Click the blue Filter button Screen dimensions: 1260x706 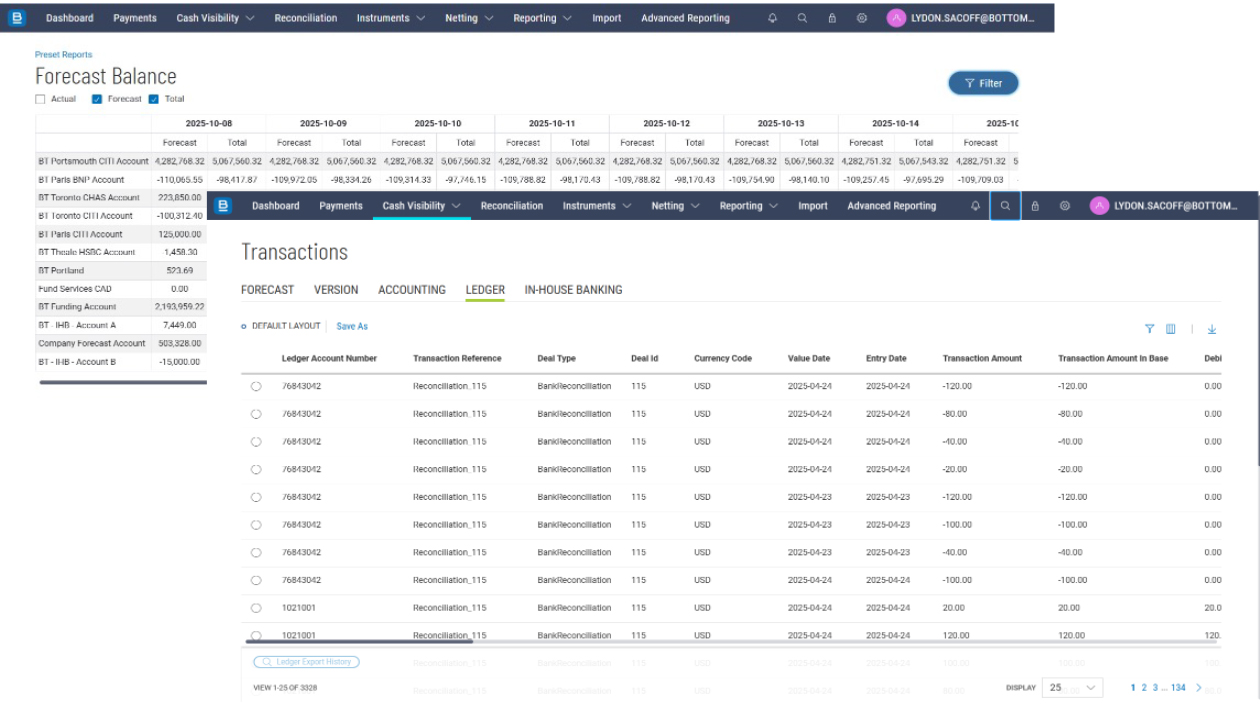983,83
